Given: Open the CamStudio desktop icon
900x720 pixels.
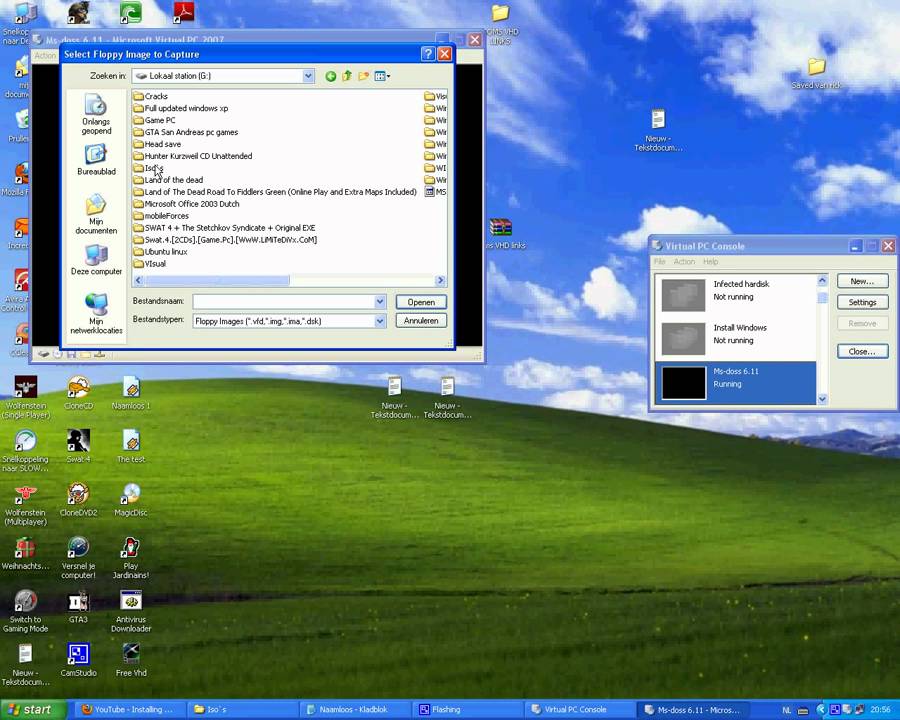Looking at the screenshot, I should [78, 660].
